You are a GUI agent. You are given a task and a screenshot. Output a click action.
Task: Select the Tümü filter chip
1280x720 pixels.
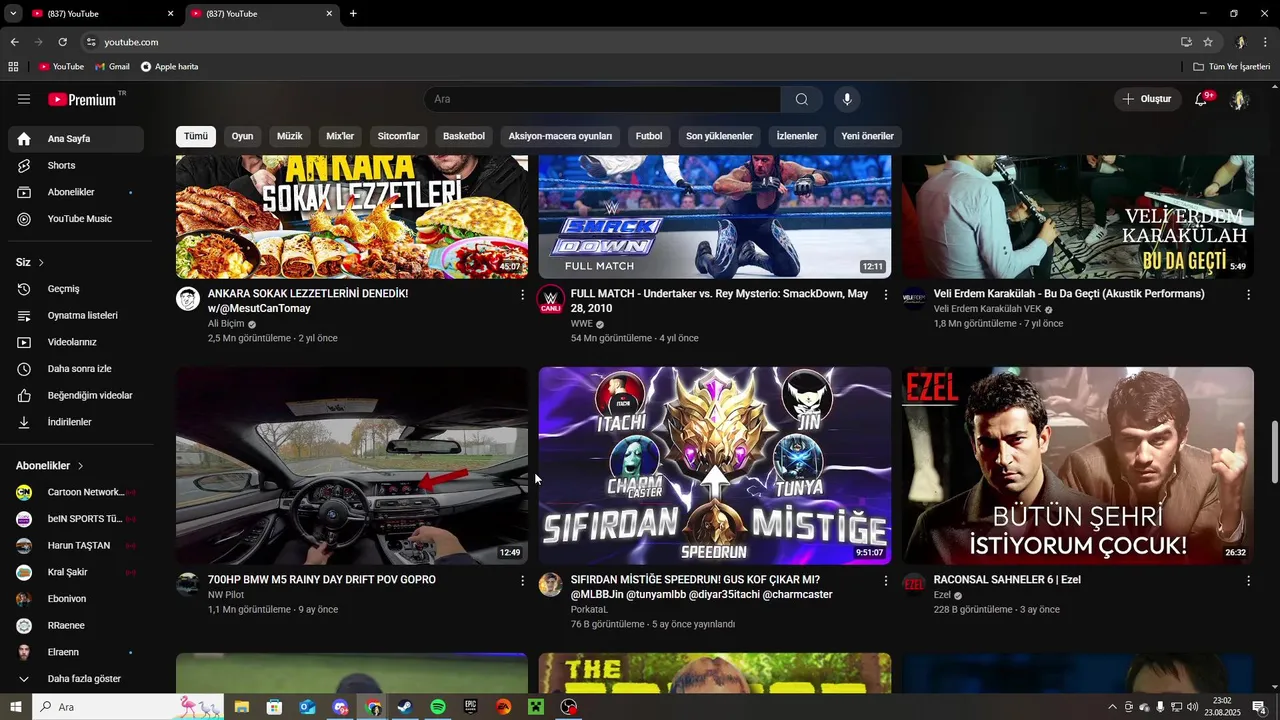point(196,136)
